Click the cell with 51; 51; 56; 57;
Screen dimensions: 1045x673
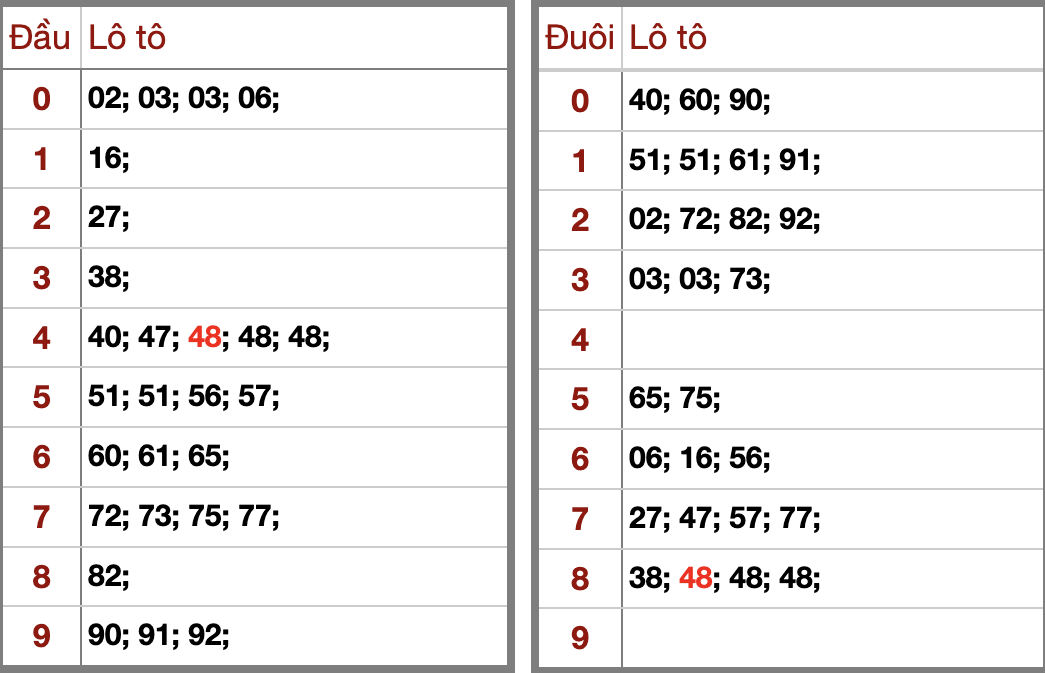pyautogui.click(x=184, y=397)
